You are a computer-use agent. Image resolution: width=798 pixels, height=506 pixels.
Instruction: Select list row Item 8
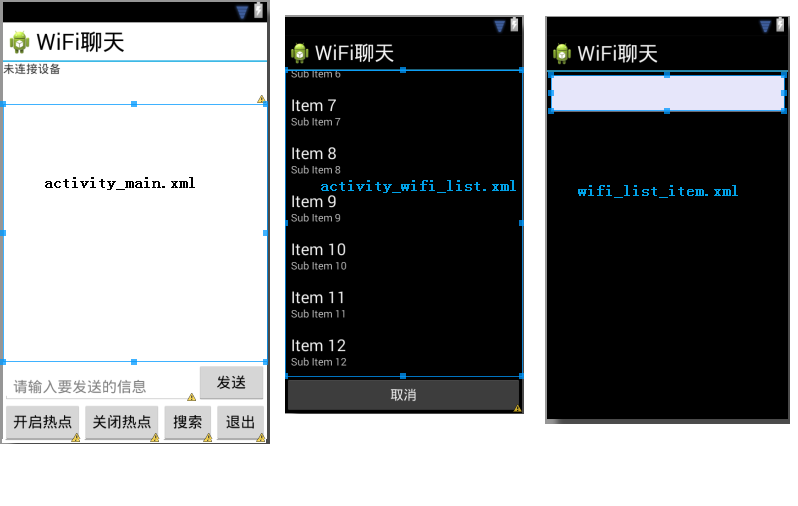coord(404,161)
